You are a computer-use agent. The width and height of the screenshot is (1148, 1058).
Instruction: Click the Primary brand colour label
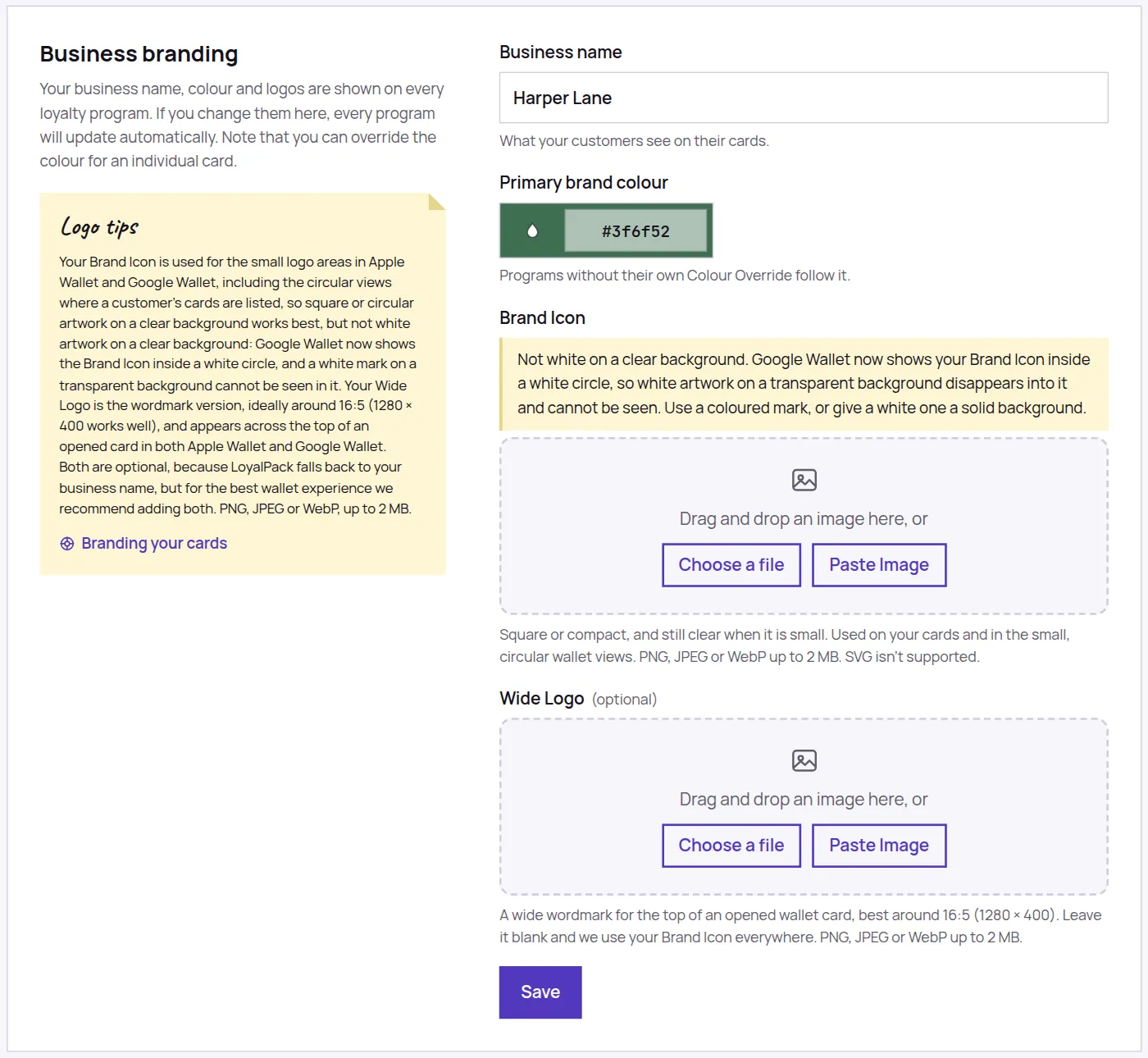tap(584, 182)
